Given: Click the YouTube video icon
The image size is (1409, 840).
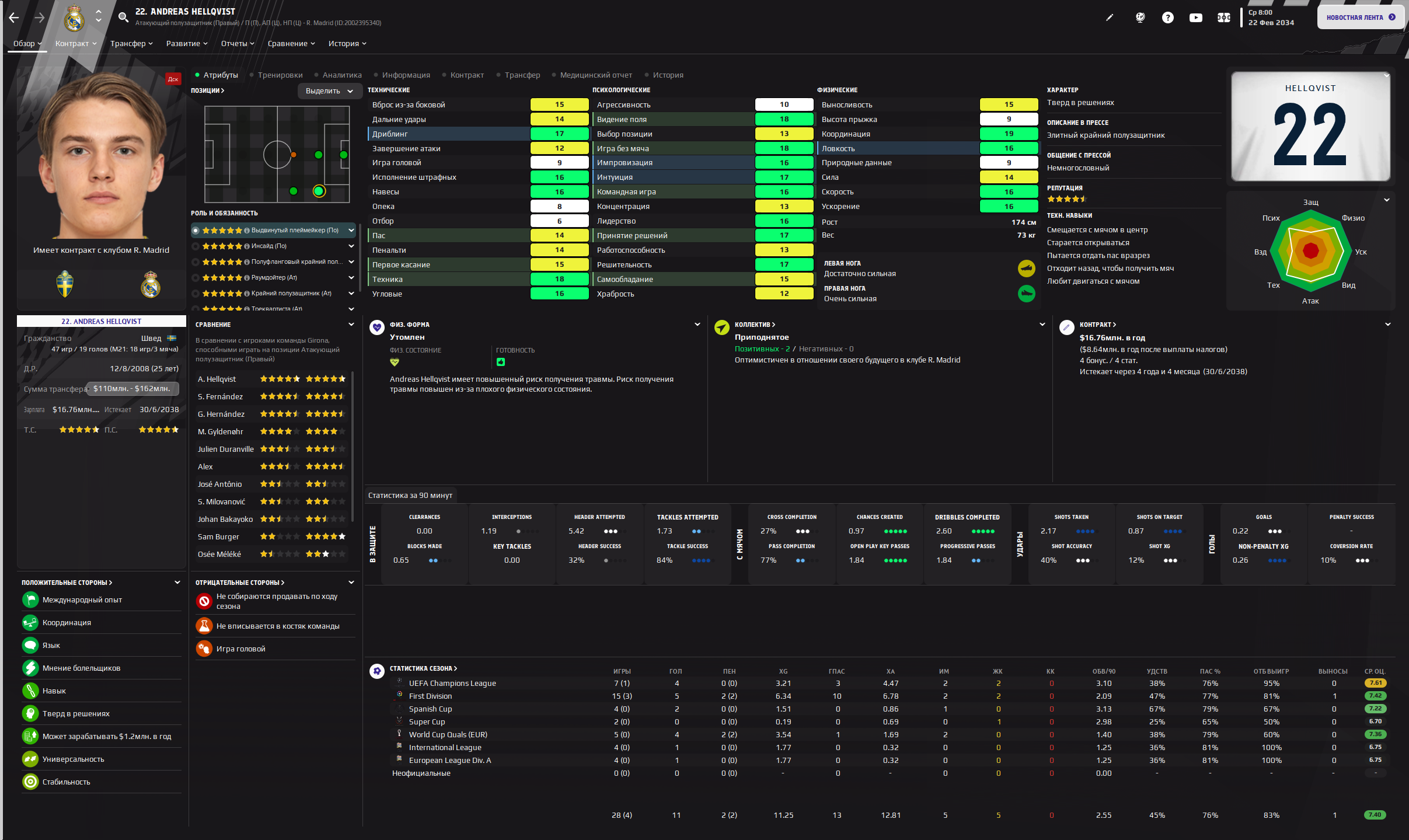Looking at the screenshot, I should [x=1196, y=18].
